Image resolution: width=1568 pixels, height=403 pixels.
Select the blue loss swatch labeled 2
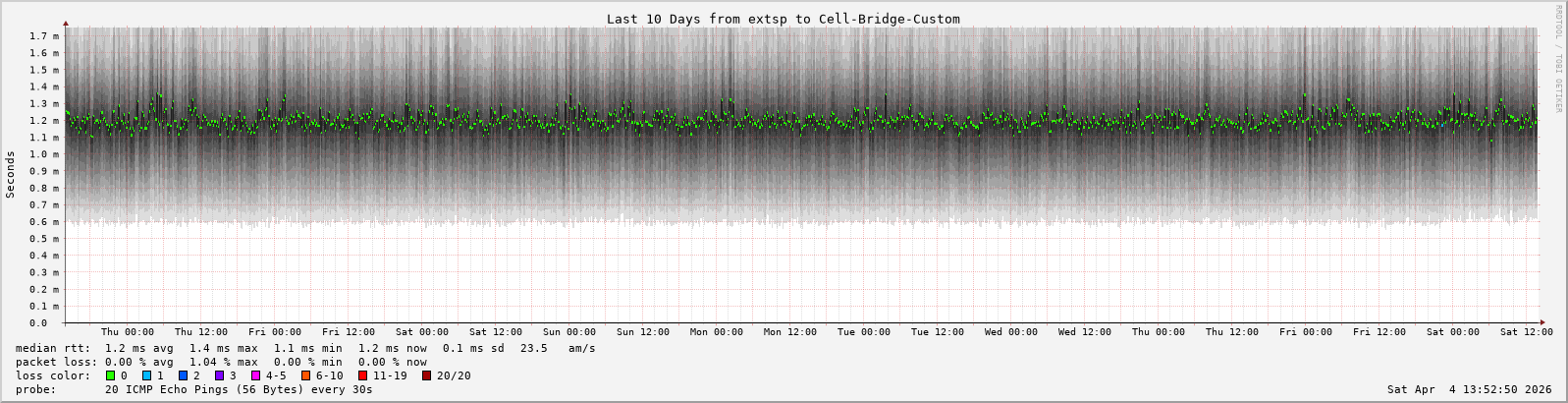(x=183, y=375)
